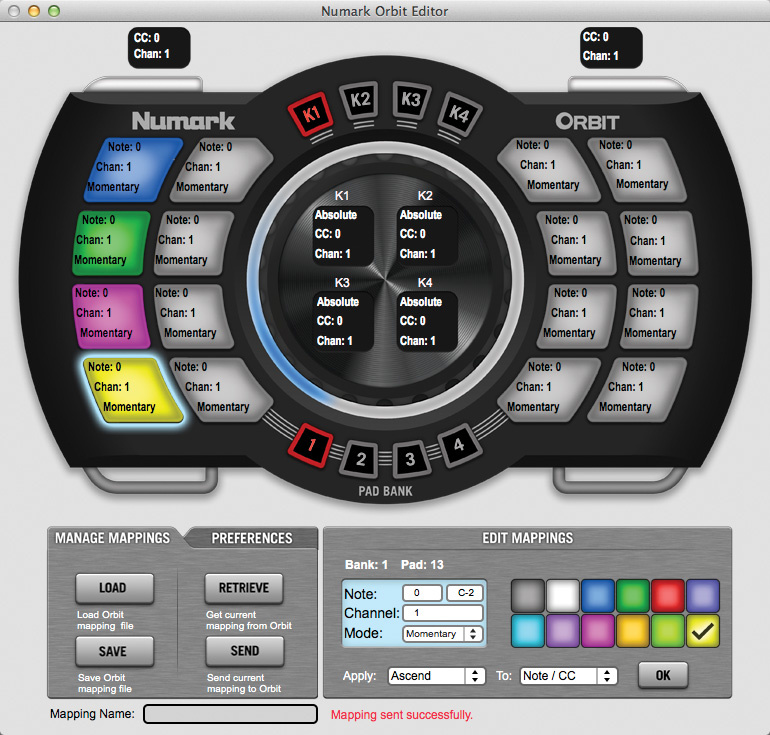The width and height of the screenshot is (770, 735).
Task: Select the right-side bottom-row inner pad
Action: click(548, 389)
